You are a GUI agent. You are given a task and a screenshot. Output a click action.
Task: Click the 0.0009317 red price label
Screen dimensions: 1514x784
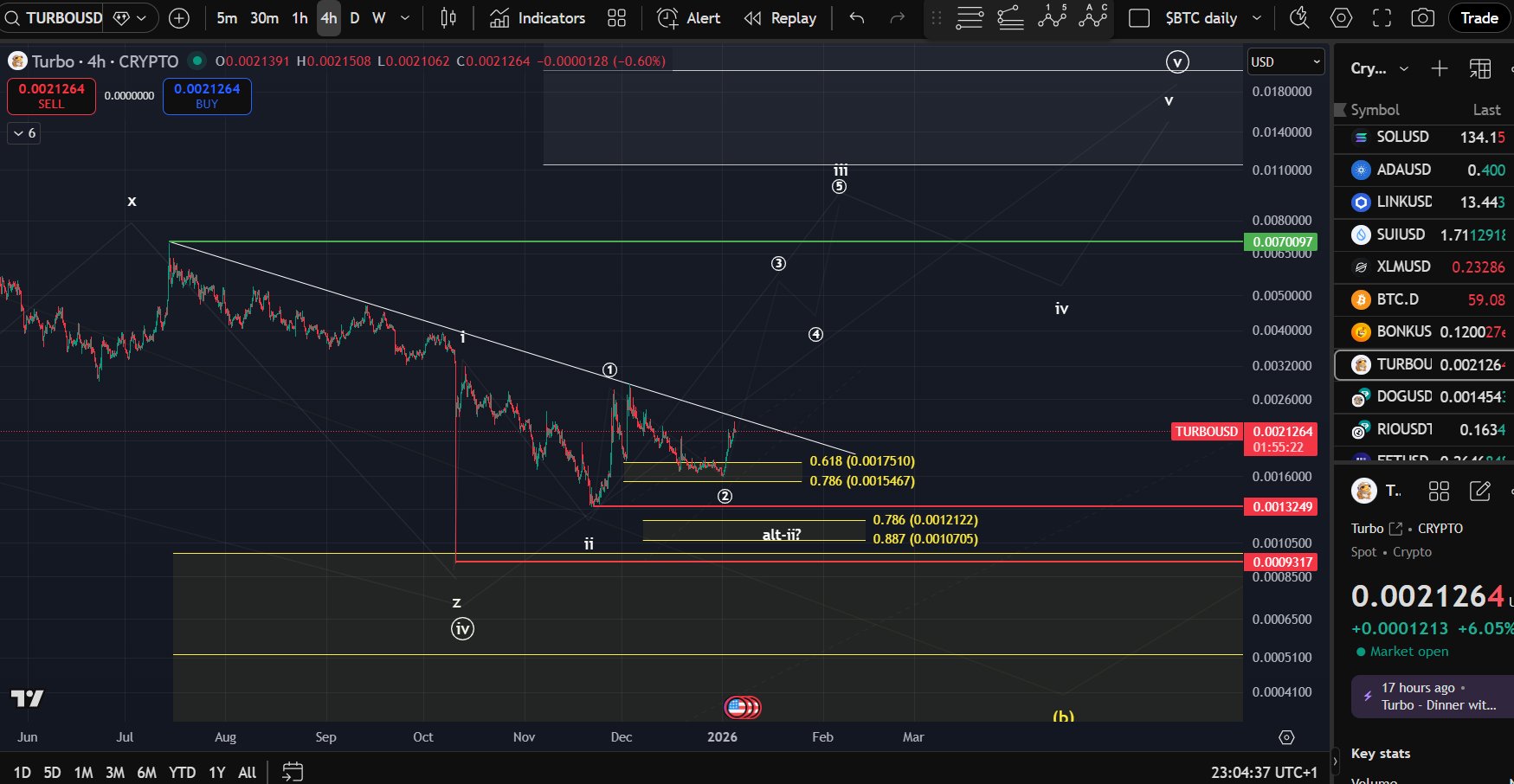1280,562
